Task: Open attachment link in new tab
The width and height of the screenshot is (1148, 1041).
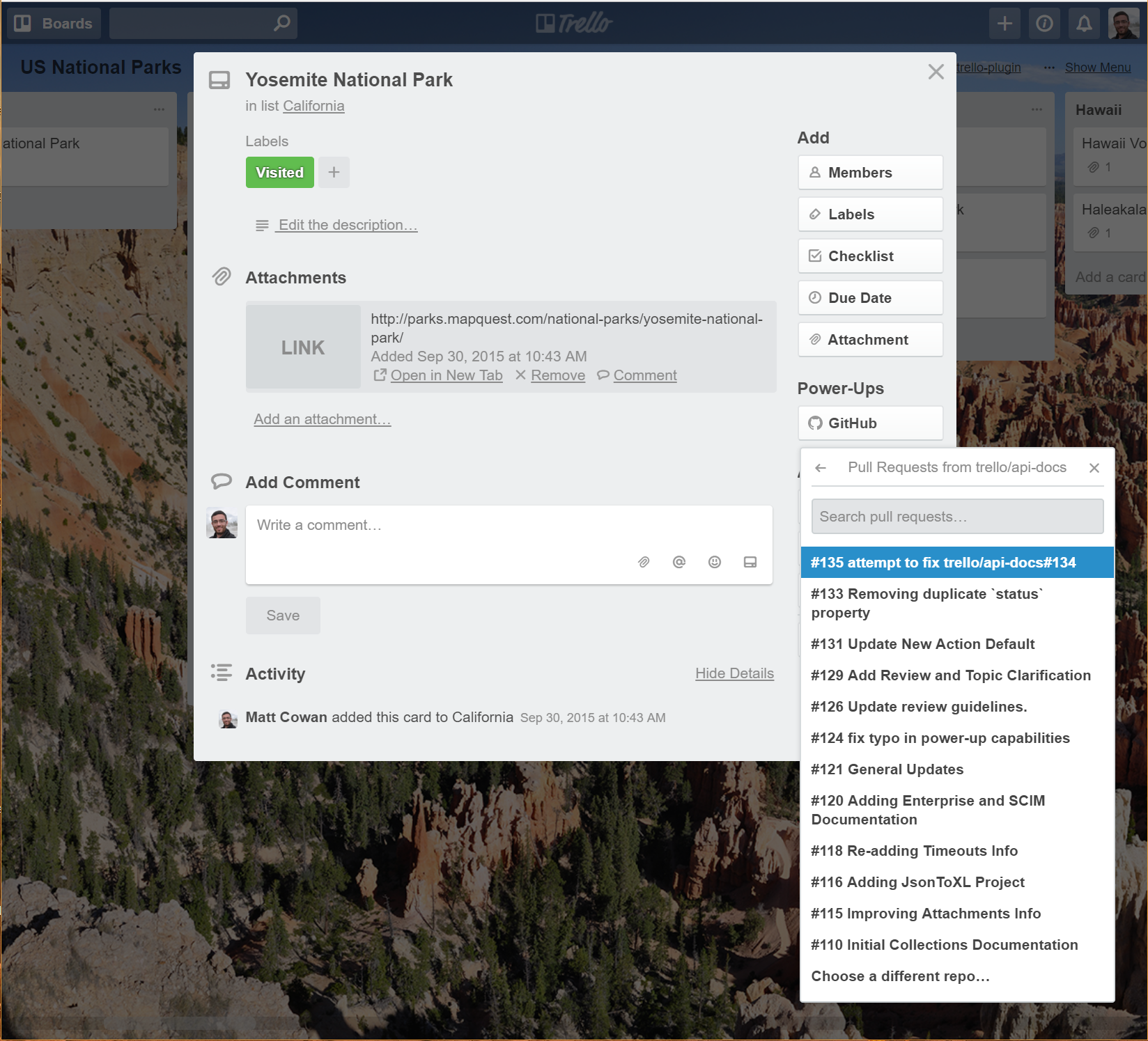Action: (446, 375)
